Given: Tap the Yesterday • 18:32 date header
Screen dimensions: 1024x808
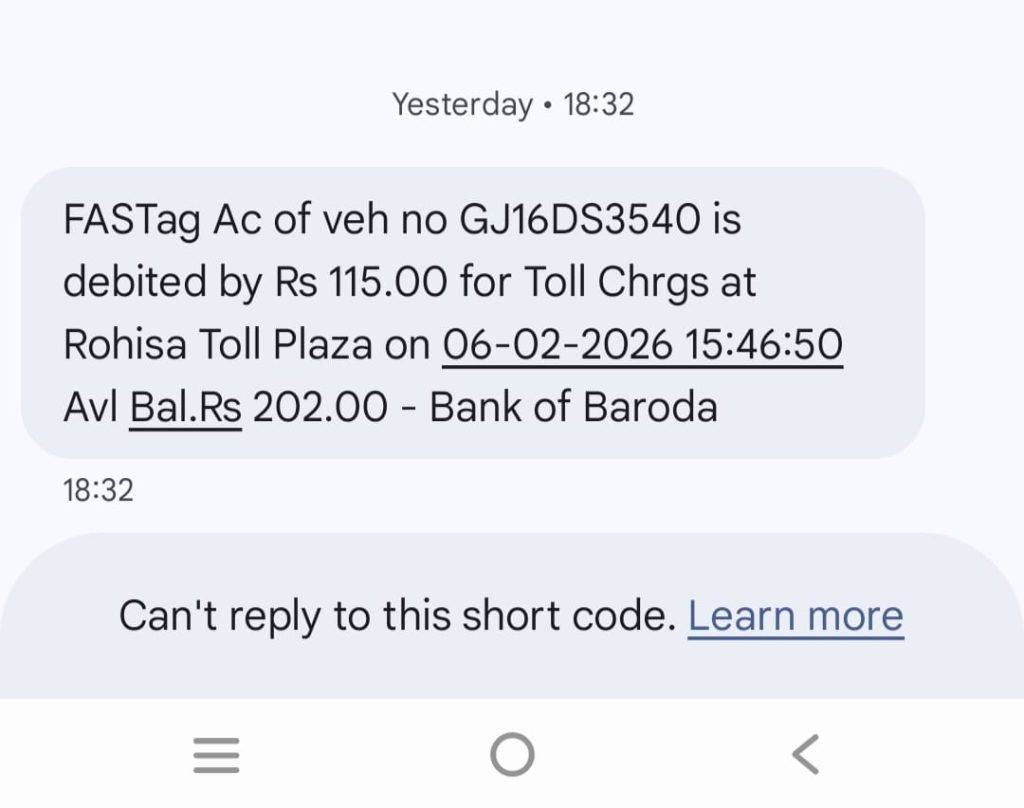Looking at the screenshot, I should pos(512,104).
